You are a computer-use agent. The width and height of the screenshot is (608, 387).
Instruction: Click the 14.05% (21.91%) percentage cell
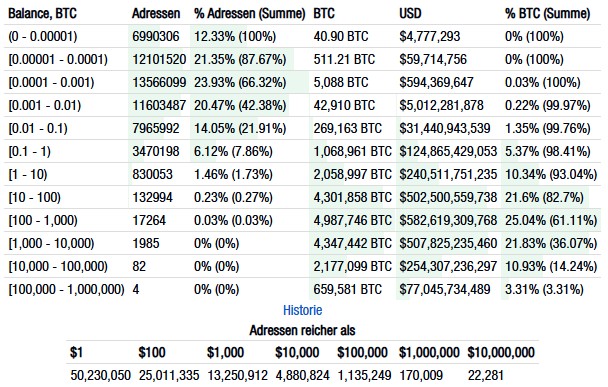pos(240,128)
